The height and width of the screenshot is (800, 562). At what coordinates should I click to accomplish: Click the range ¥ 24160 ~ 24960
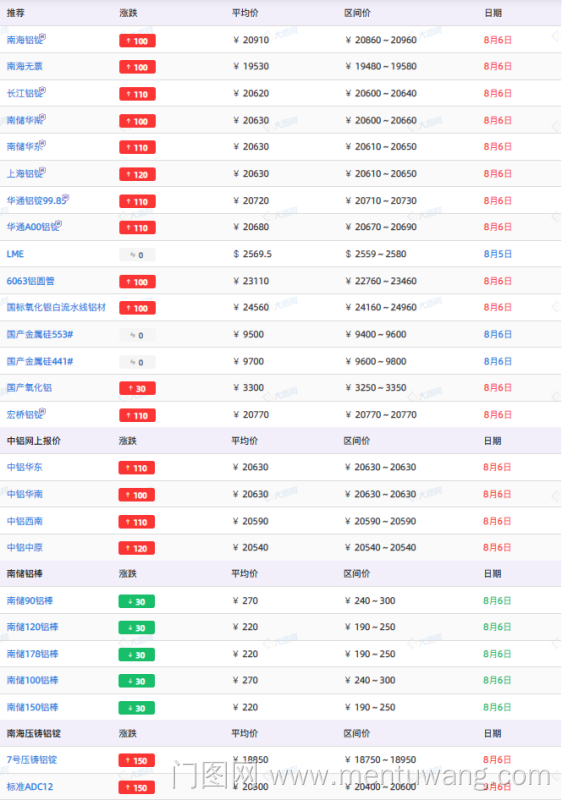click(381, 308)
